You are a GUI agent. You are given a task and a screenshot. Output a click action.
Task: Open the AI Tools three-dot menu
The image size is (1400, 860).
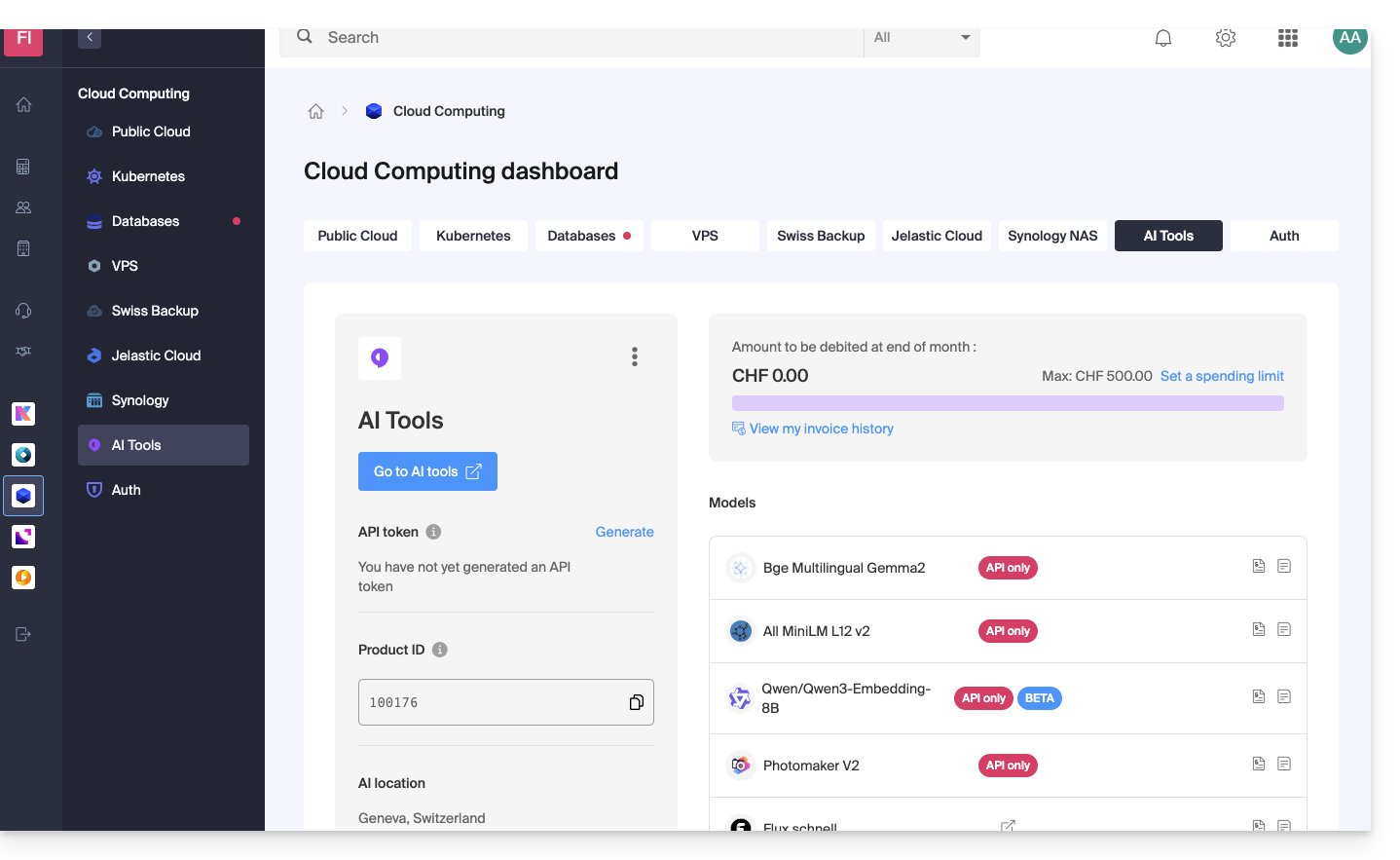pos(635,356)
